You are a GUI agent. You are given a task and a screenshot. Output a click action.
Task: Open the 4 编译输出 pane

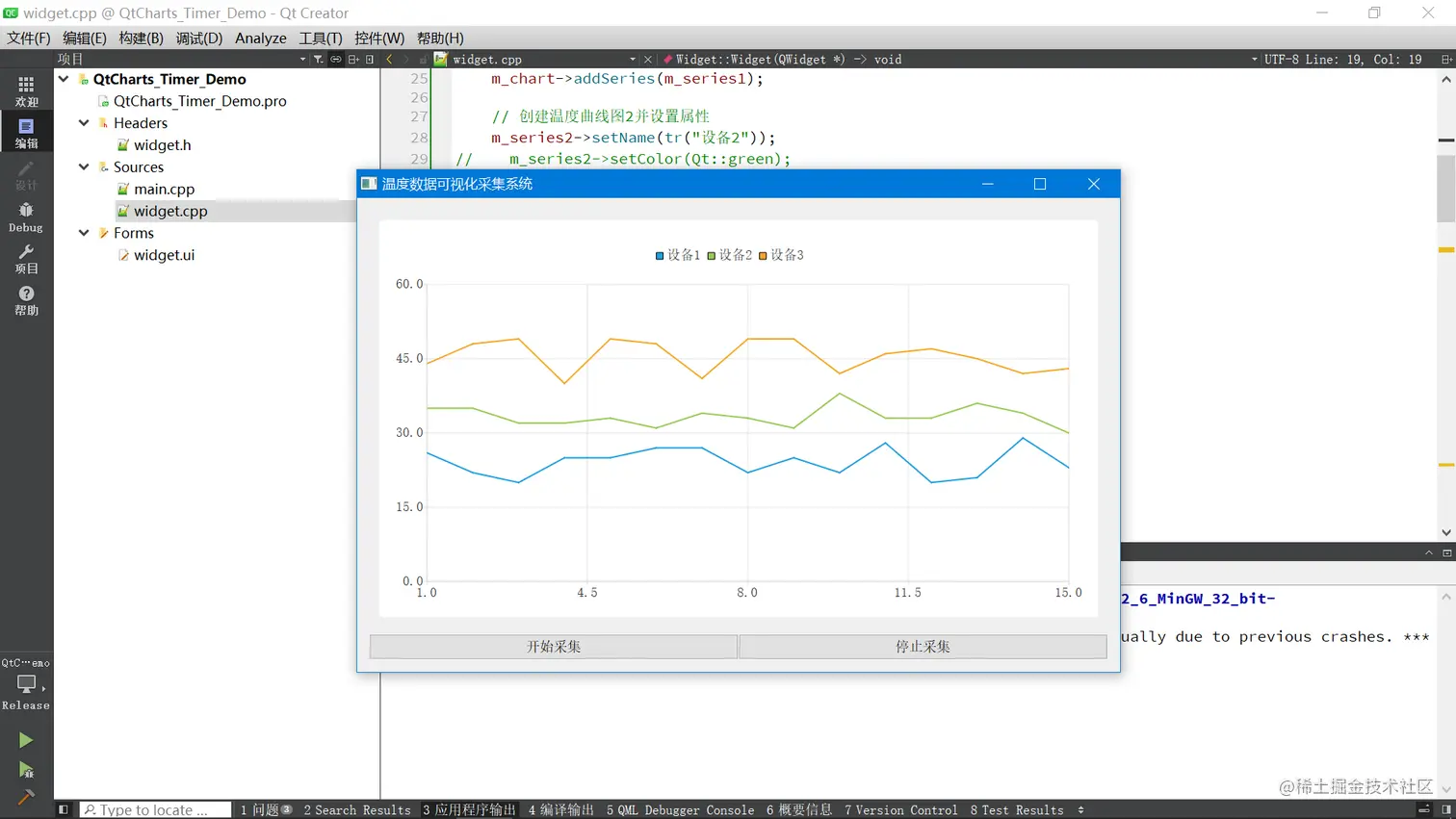(x=561, y=809)
